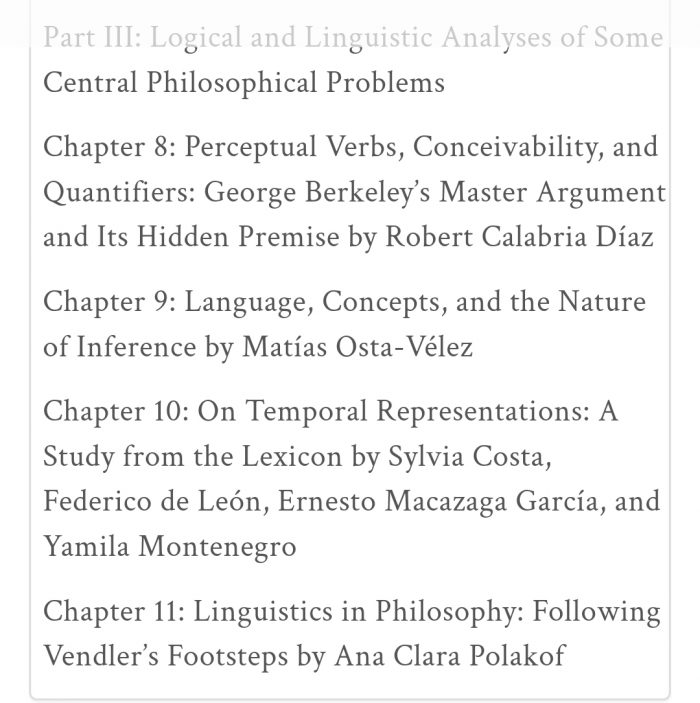Open the "Chapter 9" entry label
The width and height of the screenshot is (700, 703).
(x=108, y=301)
